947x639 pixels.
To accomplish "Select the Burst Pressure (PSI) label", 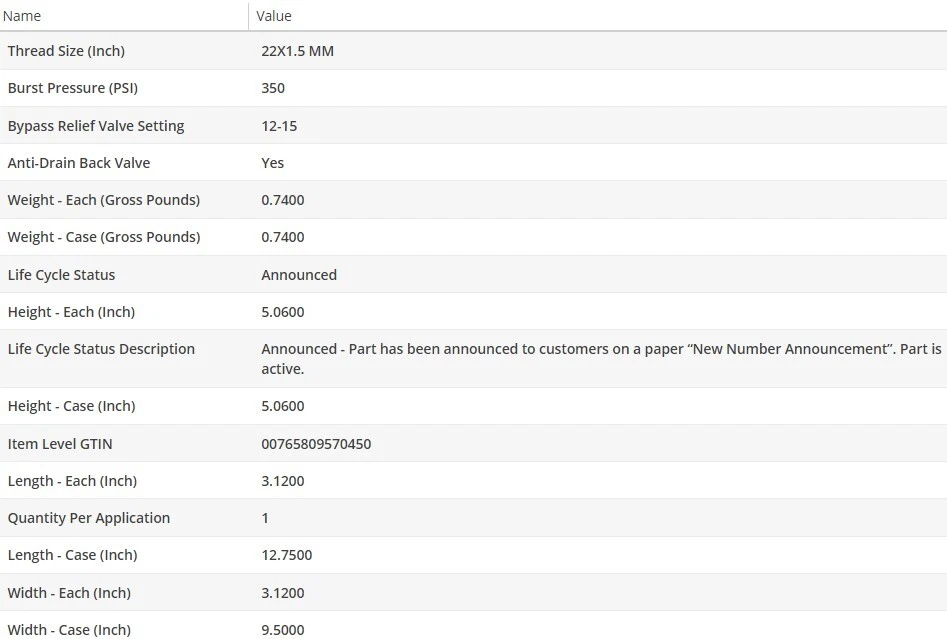I will 72,88.
